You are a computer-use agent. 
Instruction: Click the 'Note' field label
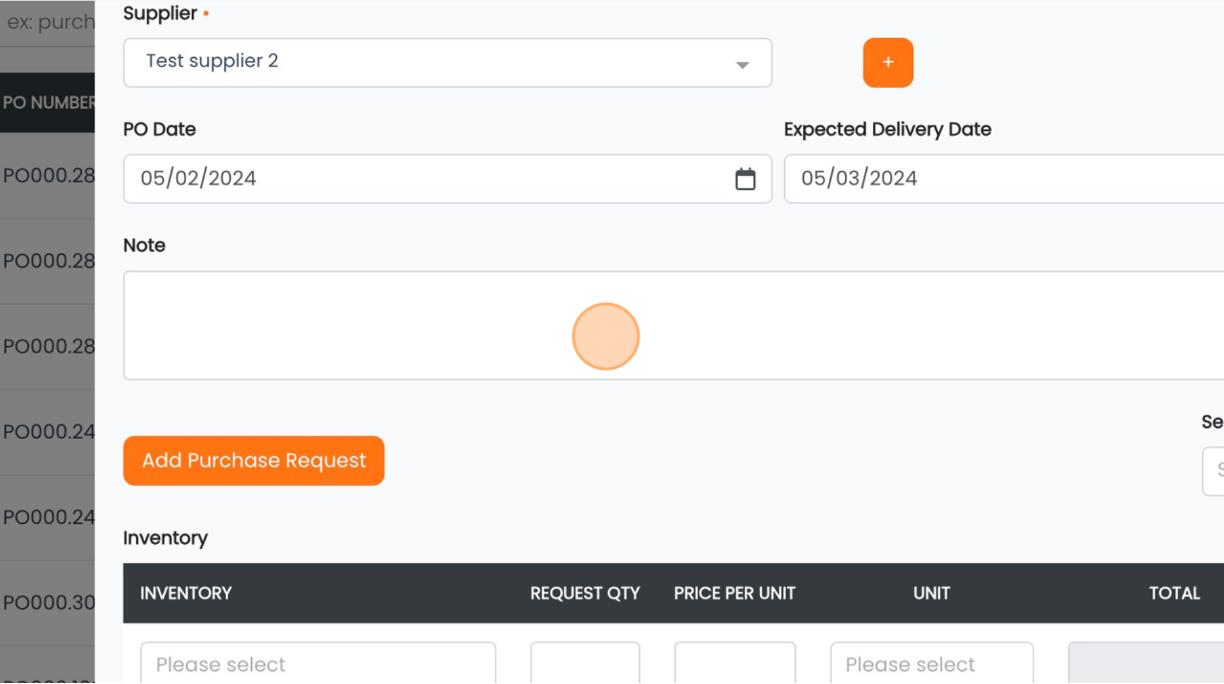click(144, 245)
